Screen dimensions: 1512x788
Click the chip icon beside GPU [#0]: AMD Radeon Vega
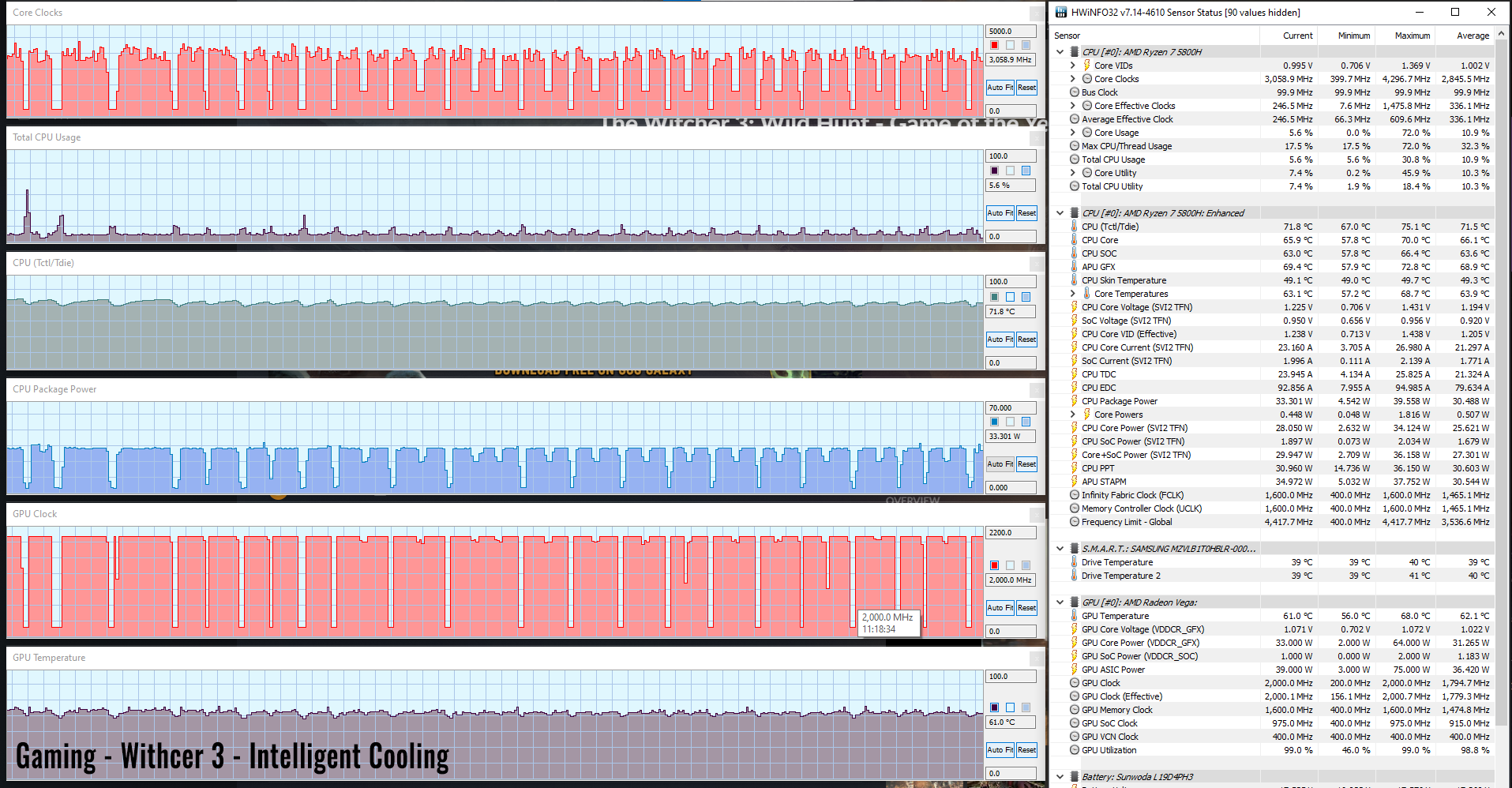[x=1075, y=602]
